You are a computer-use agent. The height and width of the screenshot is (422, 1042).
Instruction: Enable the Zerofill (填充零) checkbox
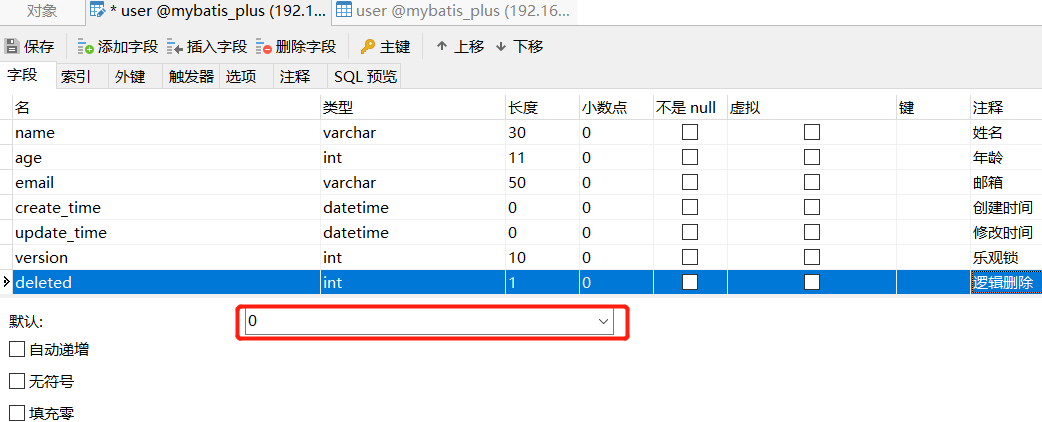click(17, 412)
